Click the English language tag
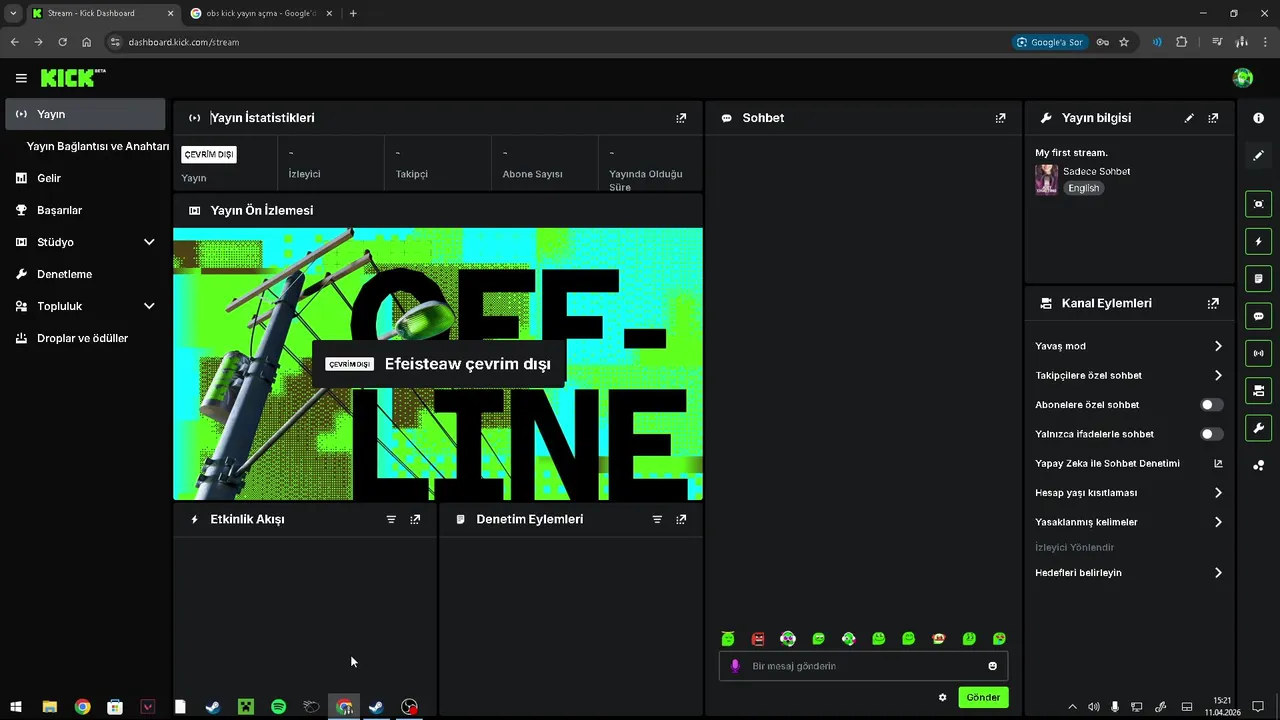The image size is (1280, 720). [1083, 188]
